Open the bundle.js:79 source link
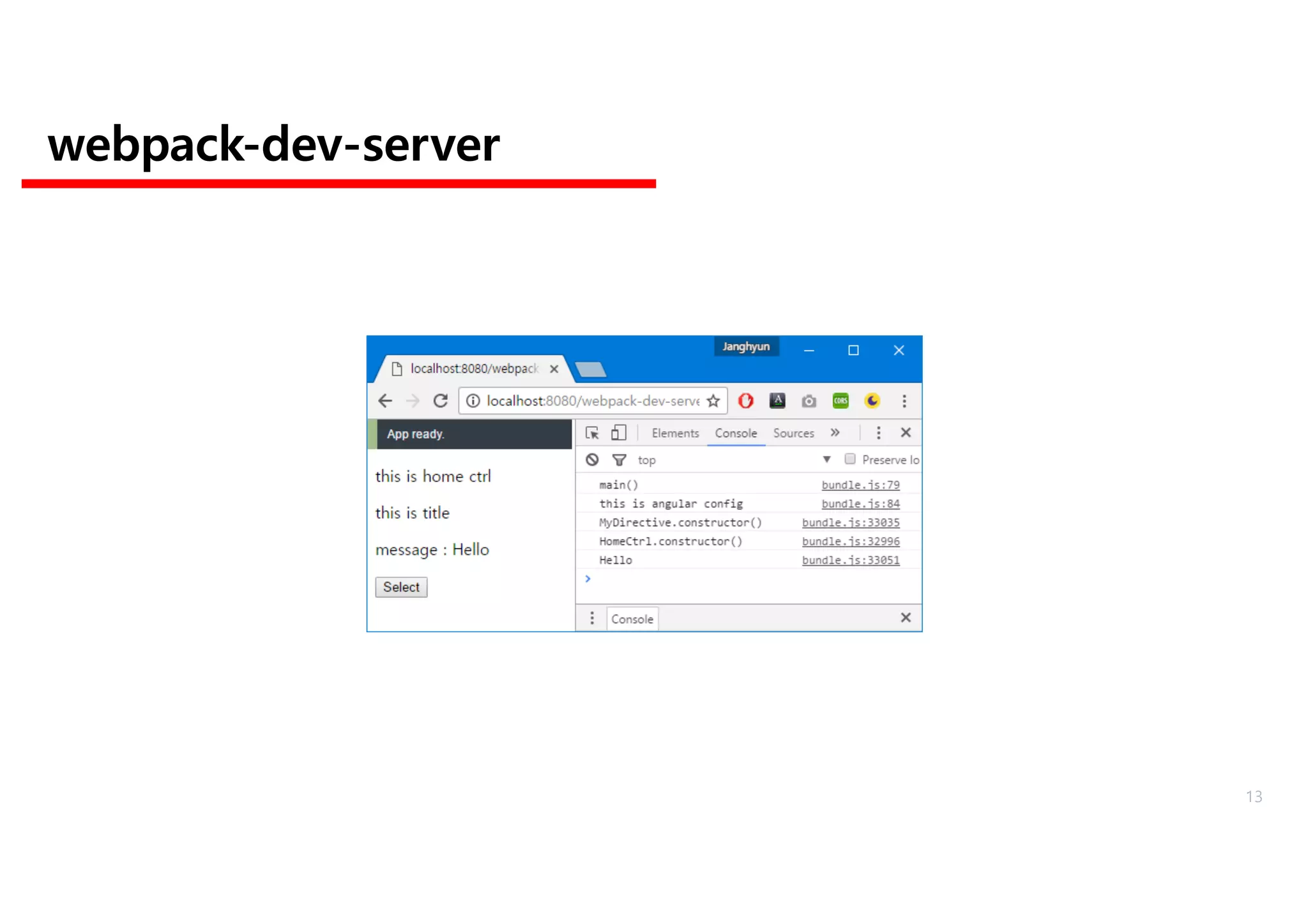Viewport: 1308px width, 924px height. (860, 485)
